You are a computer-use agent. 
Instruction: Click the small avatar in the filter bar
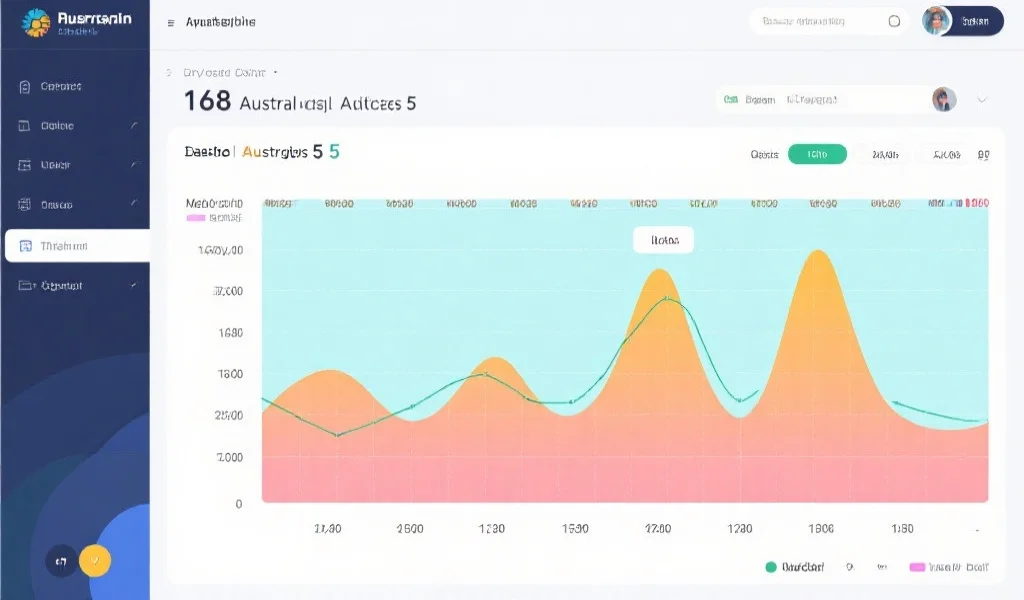tap(944, 99)
